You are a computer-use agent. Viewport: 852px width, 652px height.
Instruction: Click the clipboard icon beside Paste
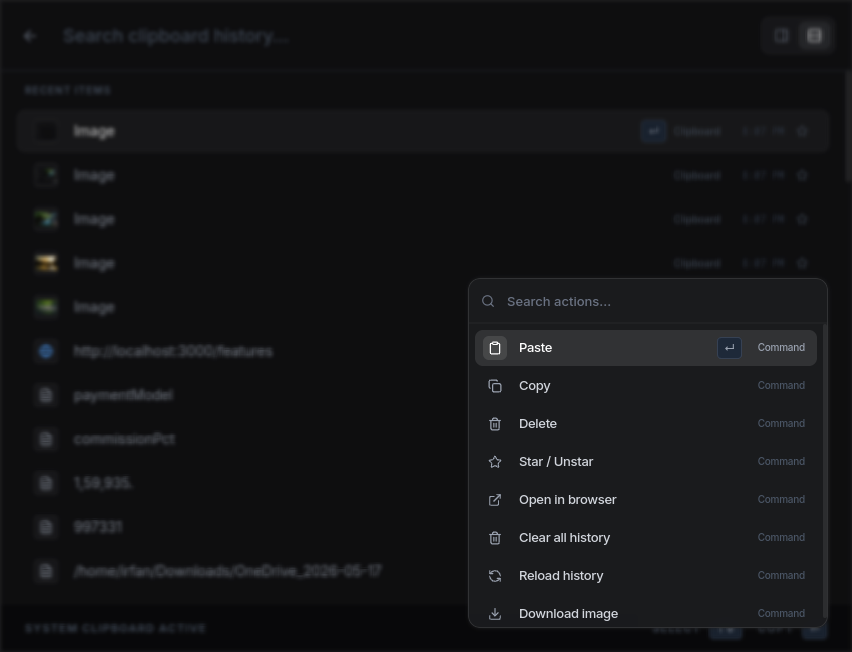pyautogui.click(x=494, y=348)
